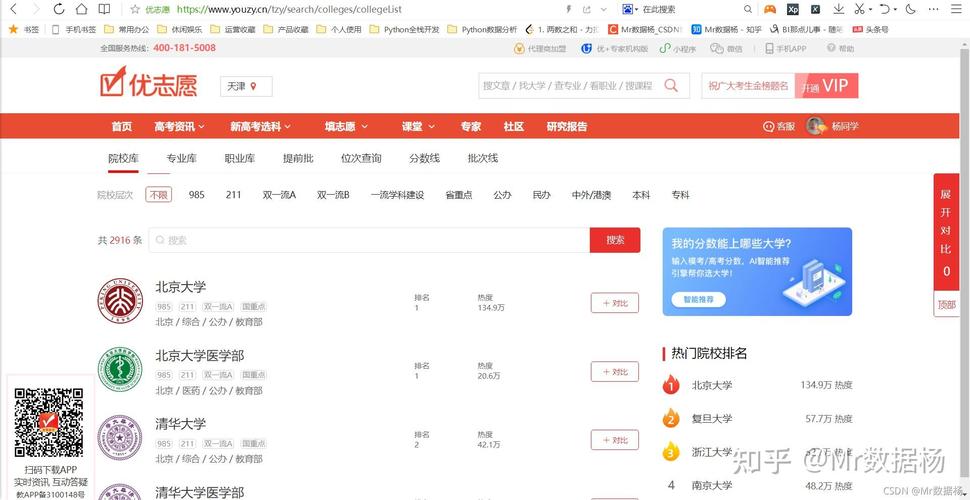The image size is (970, 500).
Task: Expand the 新高考选科 menu
Action: pyautogui.click(x=260, y=126)
